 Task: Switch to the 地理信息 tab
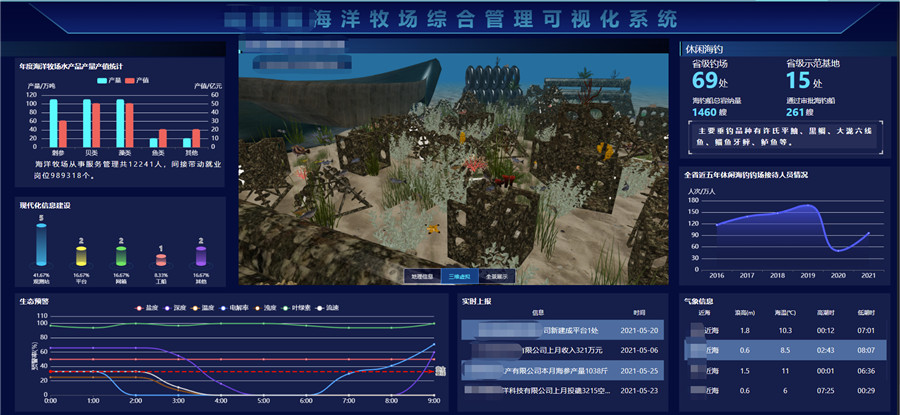(422, 275)
